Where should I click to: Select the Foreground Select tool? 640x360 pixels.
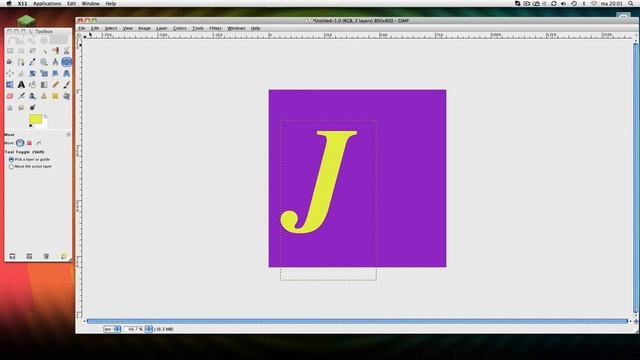pos(10,62)
